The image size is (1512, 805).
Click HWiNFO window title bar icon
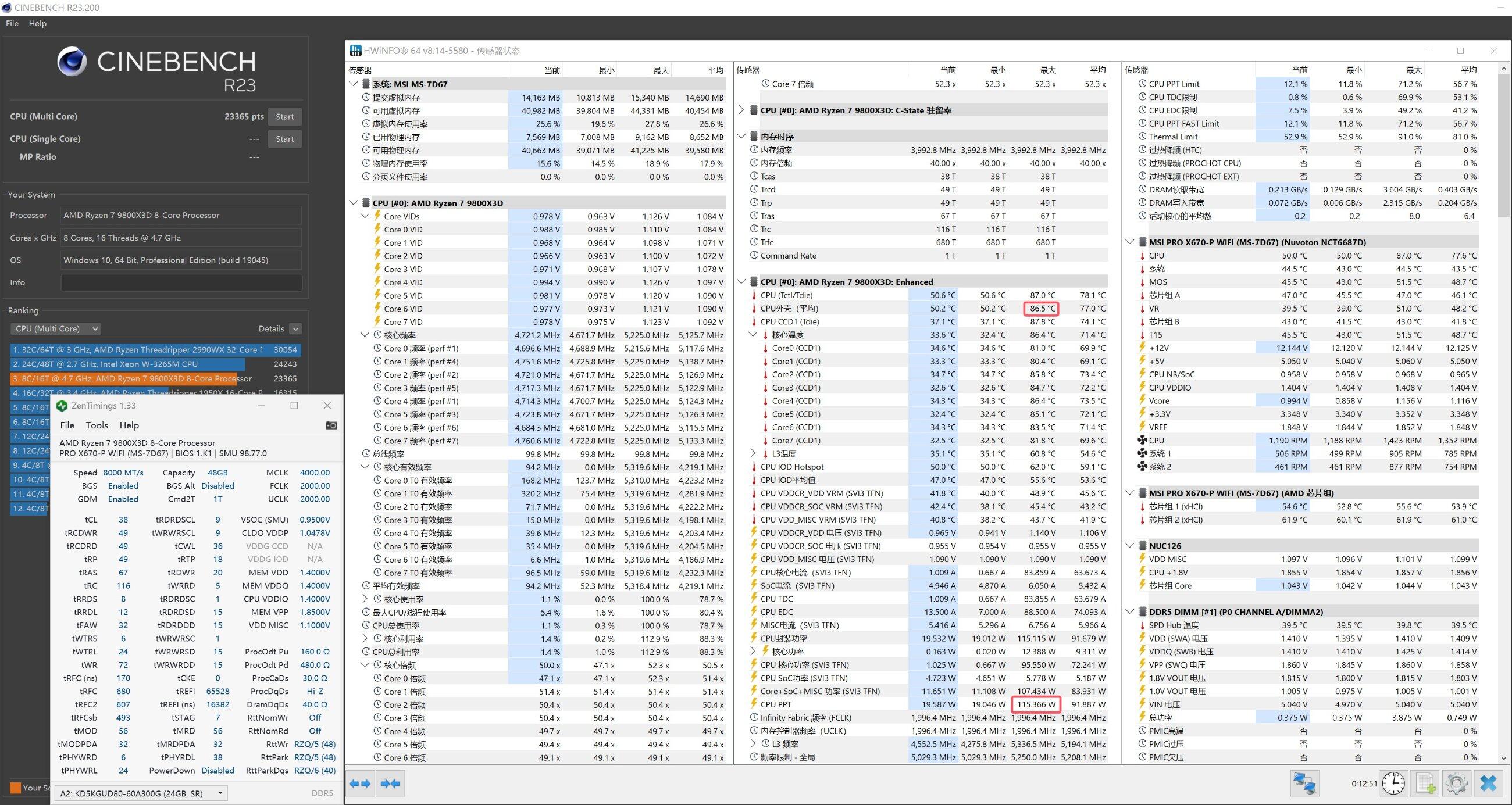tap(355, 51)
